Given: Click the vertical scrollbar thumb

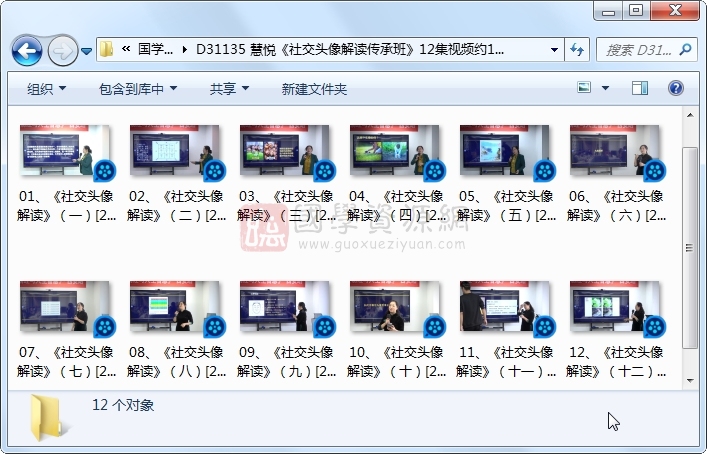Looking at the screenshot, I should click(690, 248).
